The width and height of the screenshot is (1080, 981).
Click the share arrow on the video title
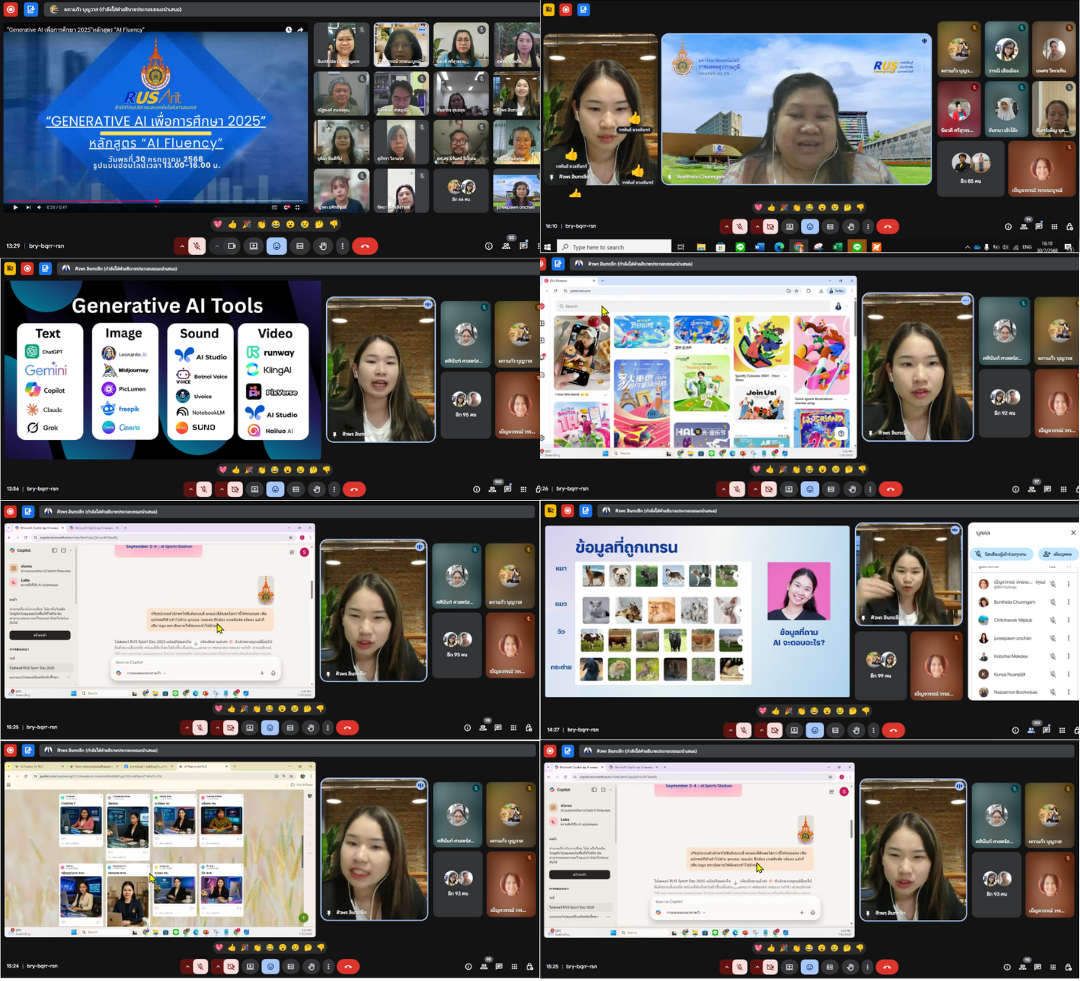pyautogui.click(x=300, y=30)
